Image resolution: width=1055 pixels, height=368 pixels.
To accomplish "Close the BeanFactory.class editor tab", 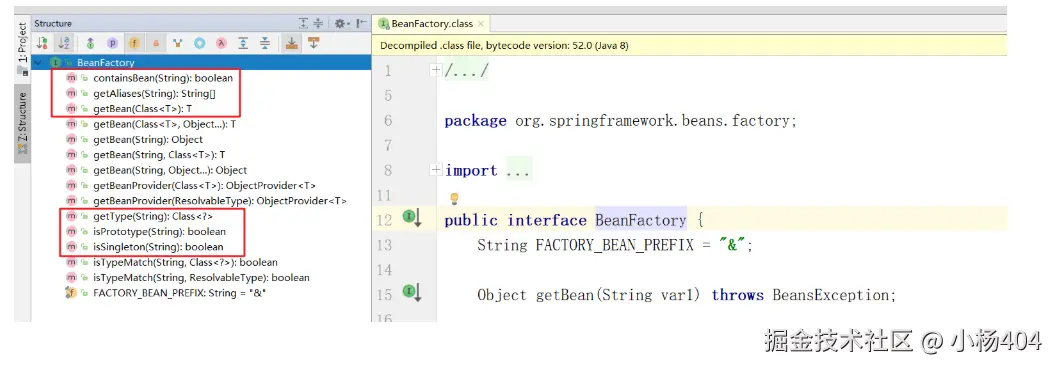I will coord(480,24).
